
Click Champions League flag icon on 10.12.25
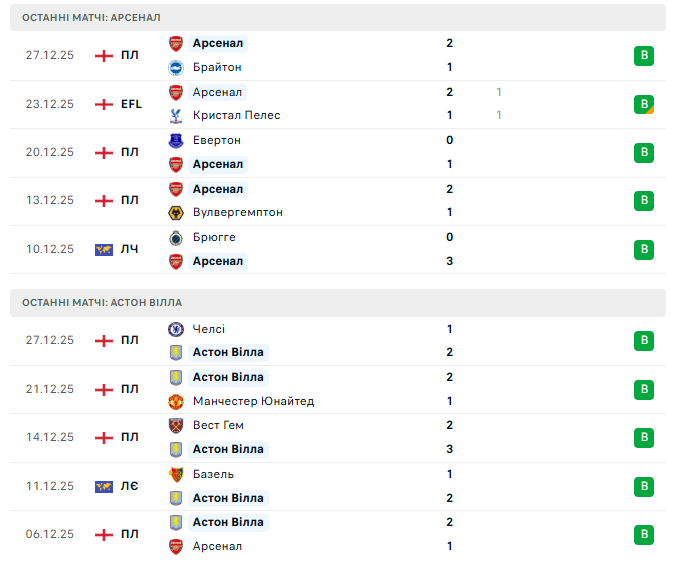click(x=103, y=249)
